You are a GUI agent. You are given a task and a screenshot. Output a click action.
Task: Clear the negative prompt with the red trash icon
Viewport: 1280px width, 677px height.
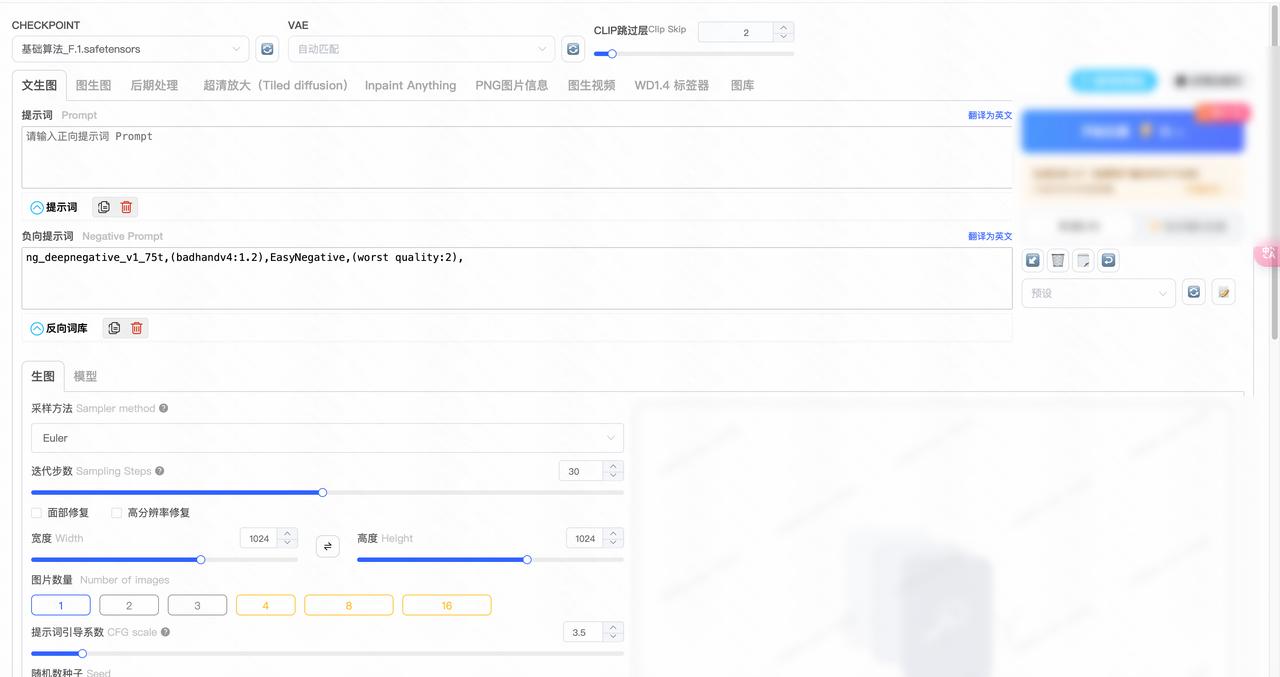(x=137, y=328)
